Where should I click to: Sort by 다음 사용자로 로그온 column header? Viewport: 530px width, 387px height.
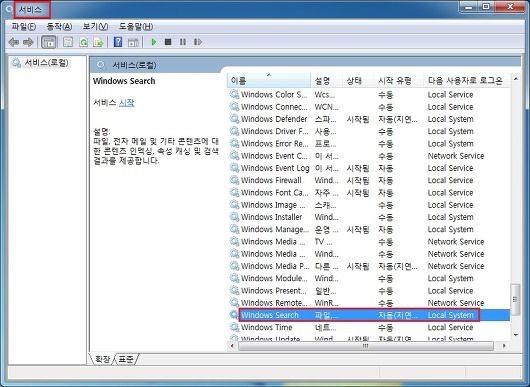click(466, 80)
